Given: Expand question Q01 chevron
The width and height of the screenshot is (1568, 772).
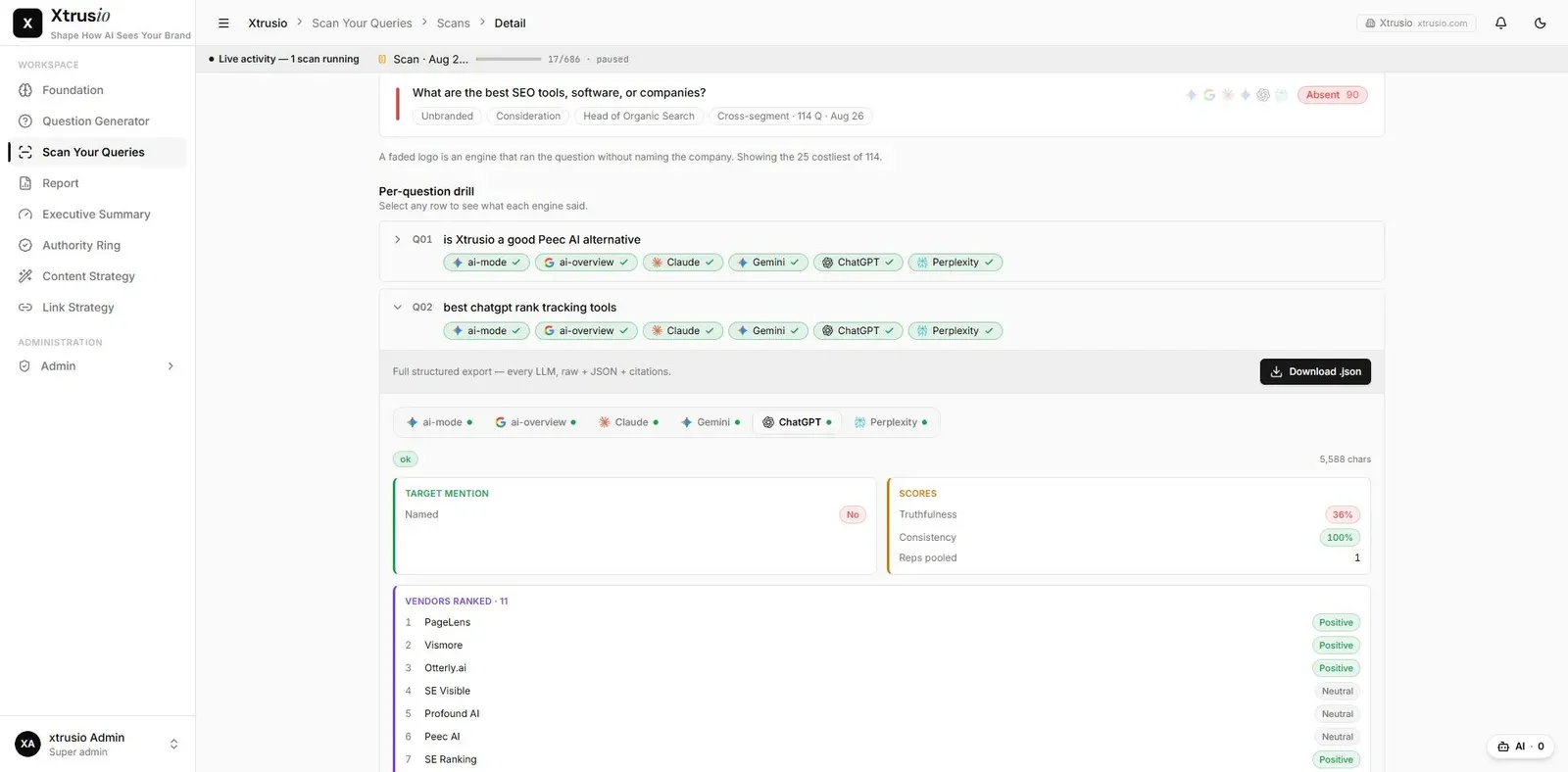Looking at the screenshot, I should pos(397,239).
